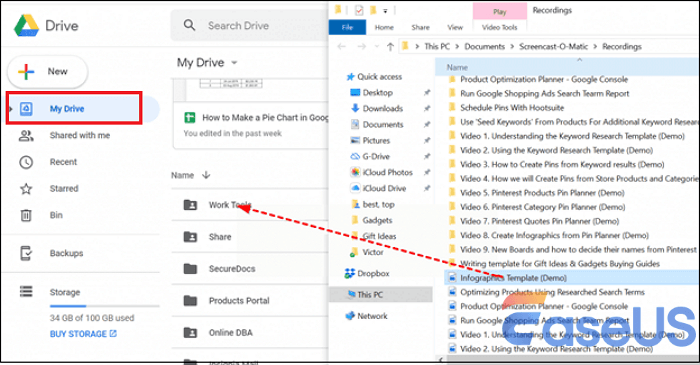The image size is (700, 365).
Task: Open the Online DBA folder
Action: coord(250,333)
